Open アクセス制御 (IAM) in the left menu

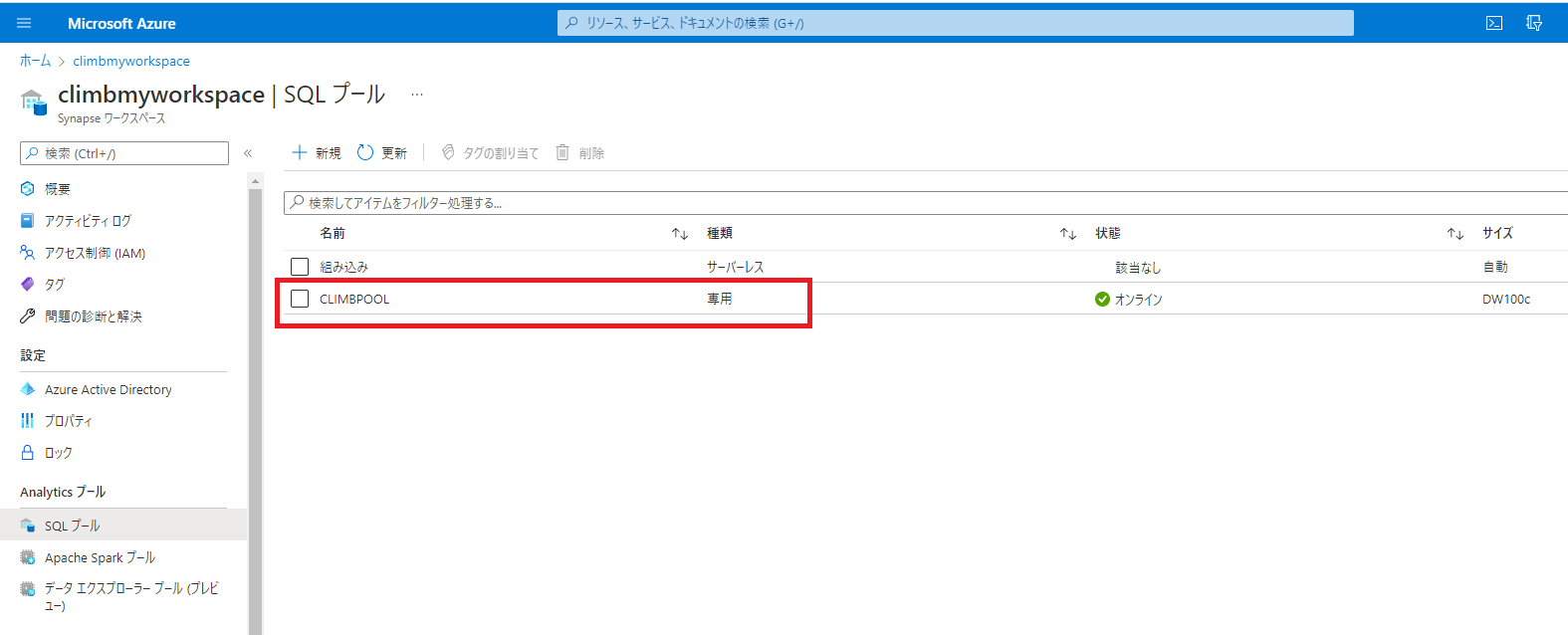(x=96, y=253)
